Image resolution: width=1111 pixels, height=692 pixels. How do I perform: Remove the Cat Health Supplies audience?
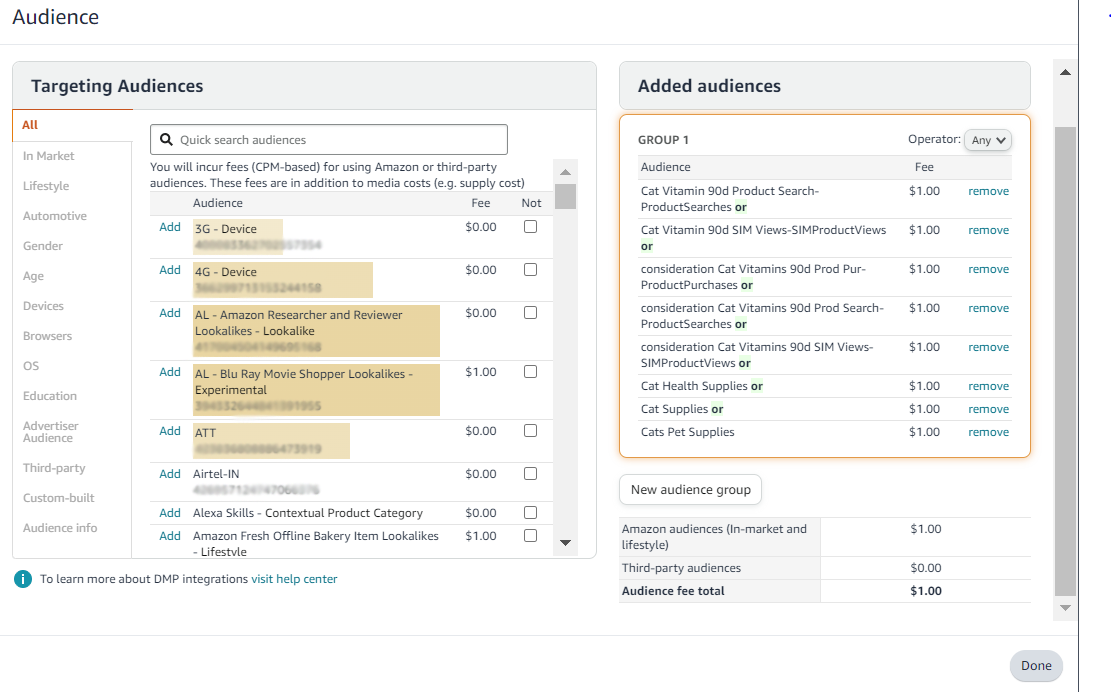tap(988, 386)
